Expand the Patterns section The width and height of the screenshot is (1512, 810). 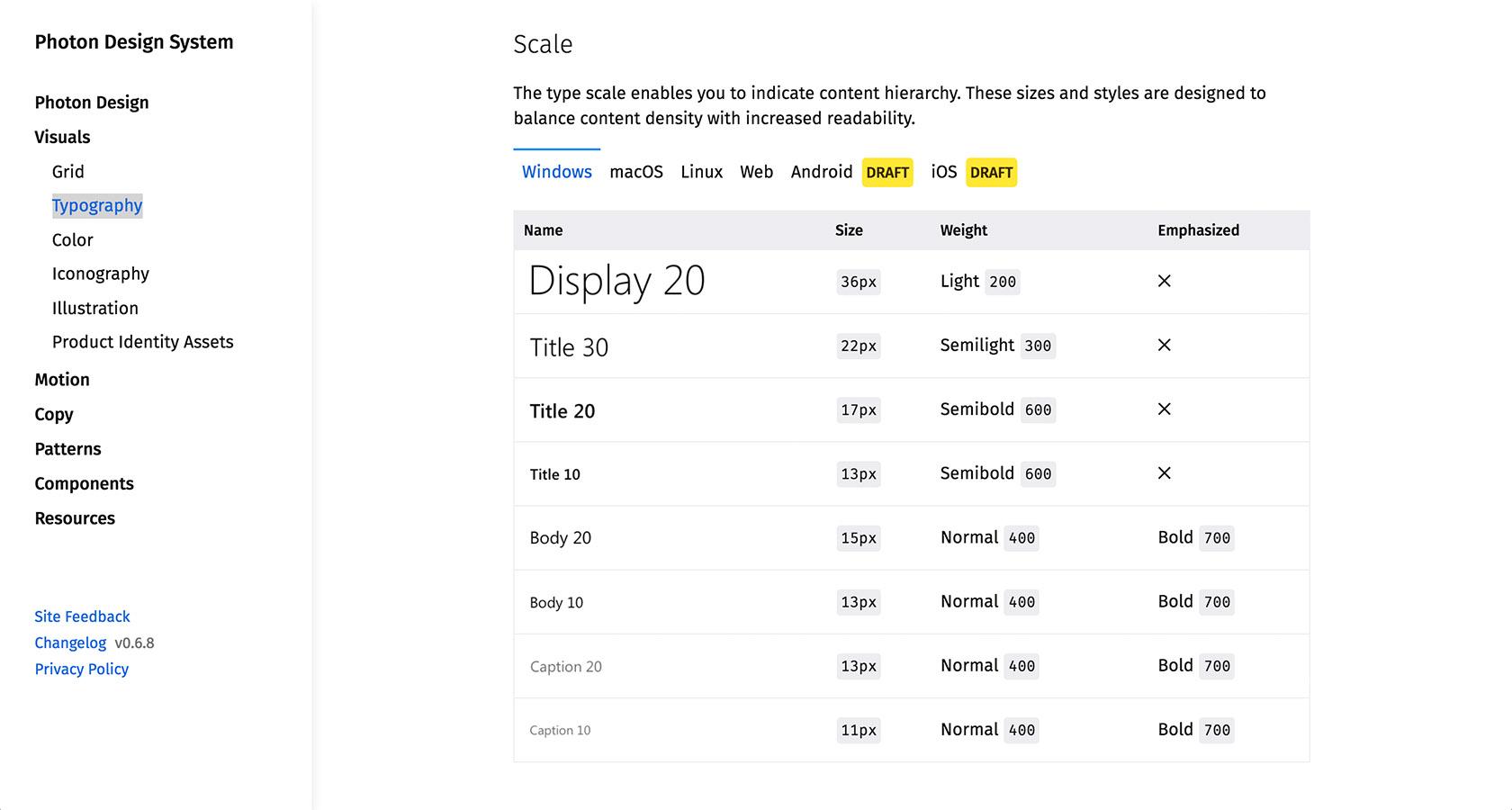pyautogui.click(x=67, y=448)
